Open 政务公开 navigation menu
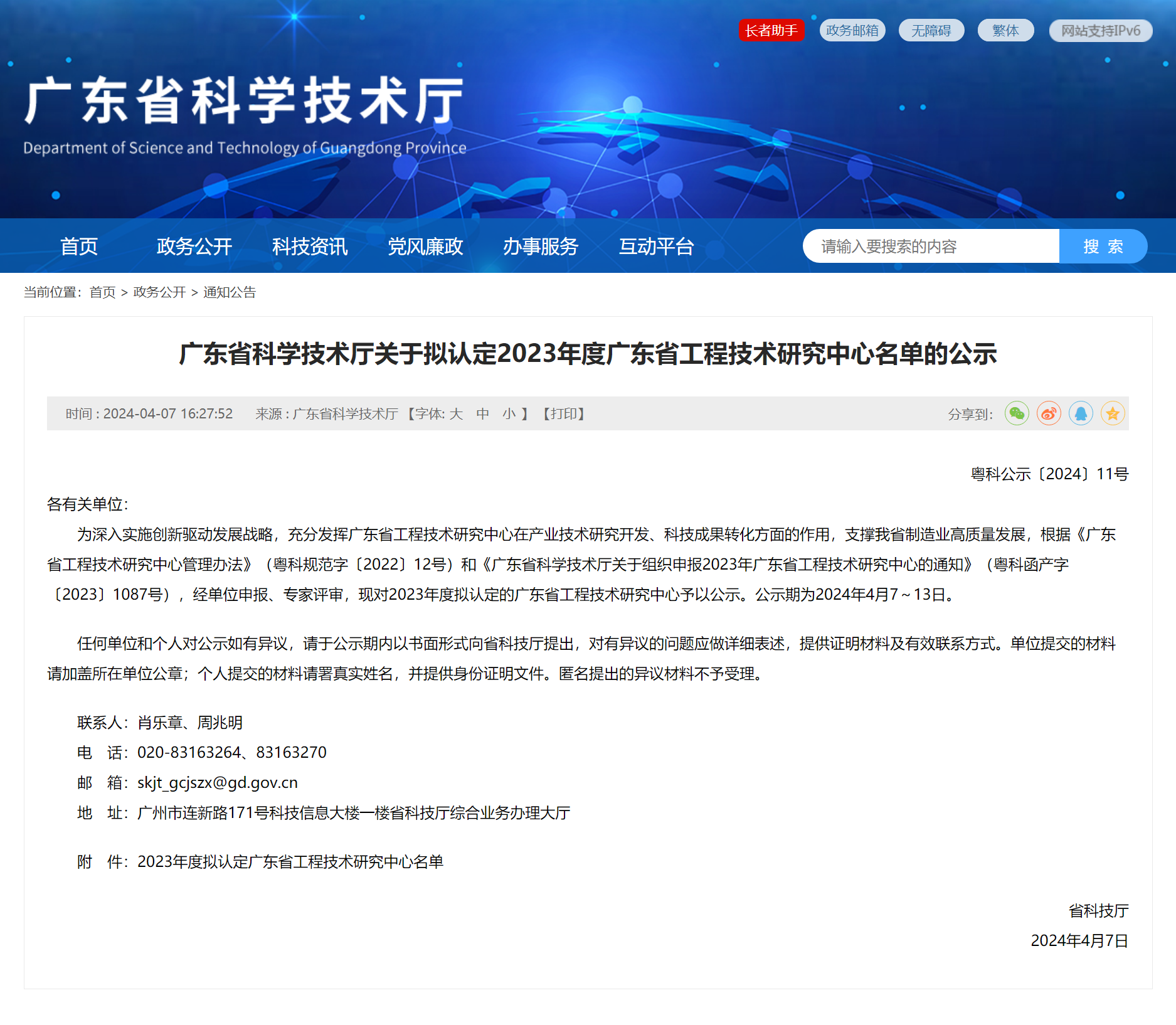 [x=194, y=246]
